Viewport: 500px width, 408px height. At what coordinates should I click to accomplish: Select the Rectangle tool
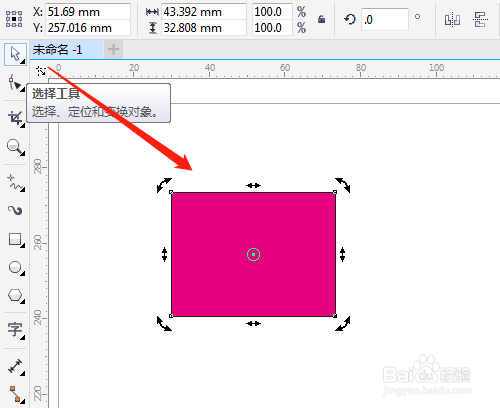click(15, 239)
